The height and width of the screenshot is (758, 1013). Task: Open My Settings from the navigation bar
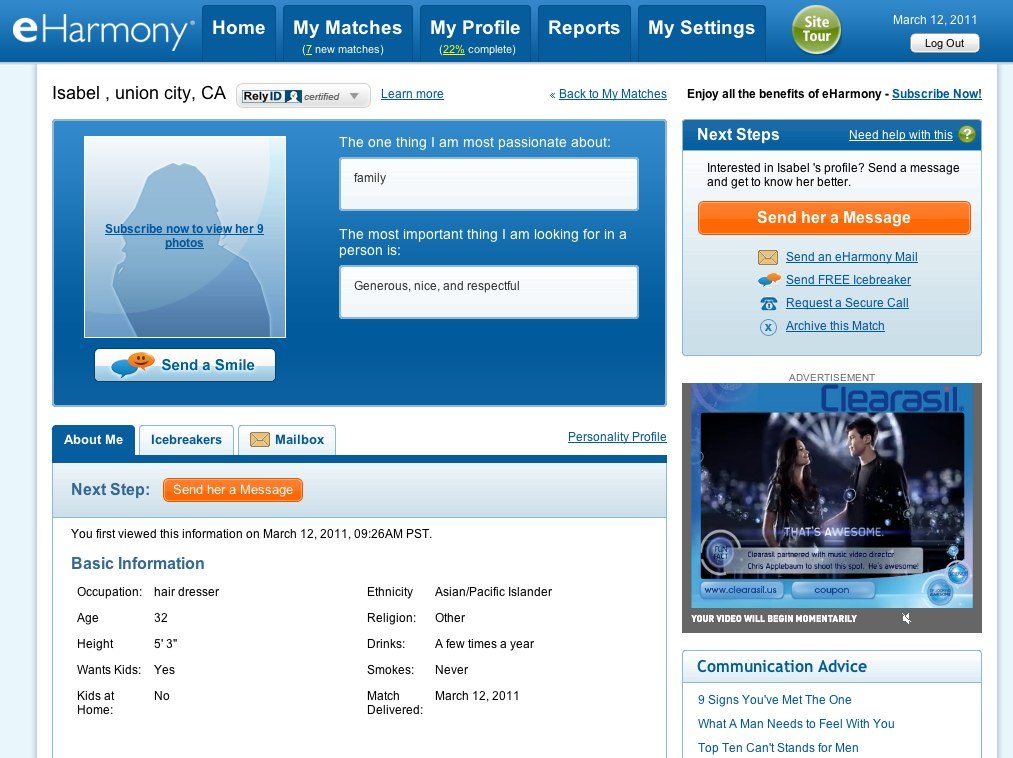pyautogui.click(x=701, y=28)
